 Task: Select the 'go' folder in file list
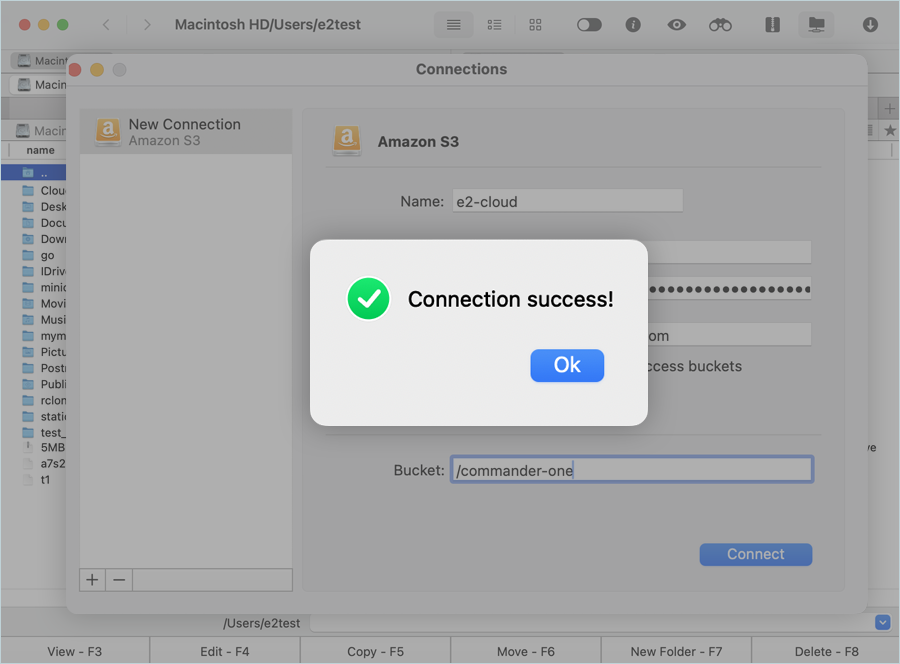click(x=34, y=255)
